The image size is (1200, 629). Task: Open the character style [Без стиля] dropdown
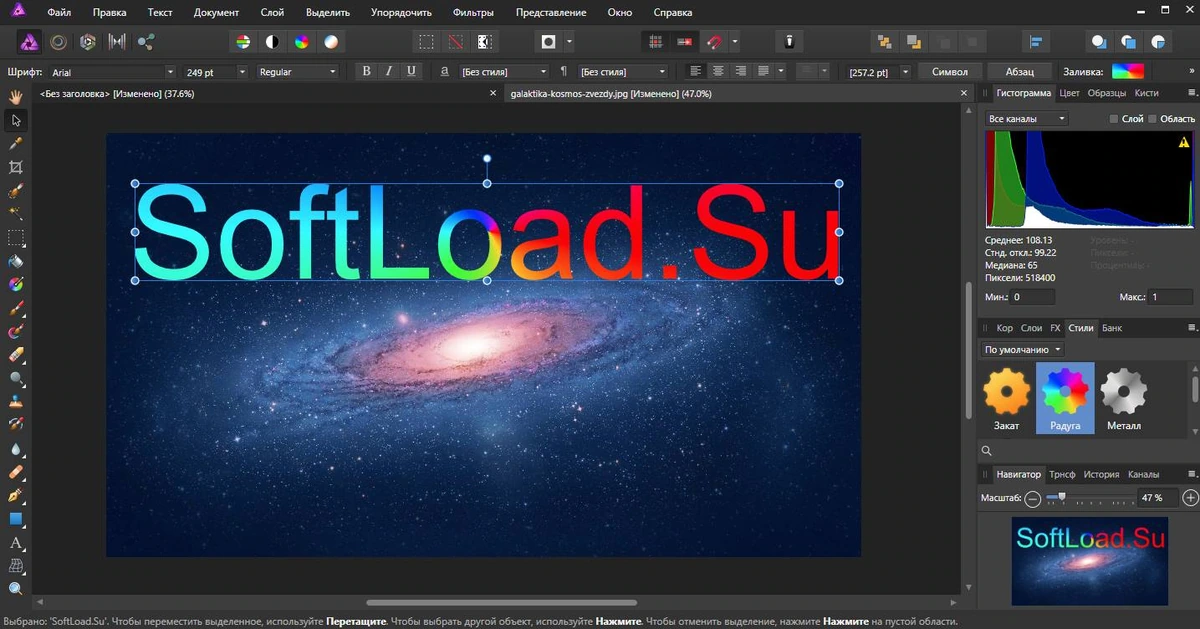coord(504,72)
